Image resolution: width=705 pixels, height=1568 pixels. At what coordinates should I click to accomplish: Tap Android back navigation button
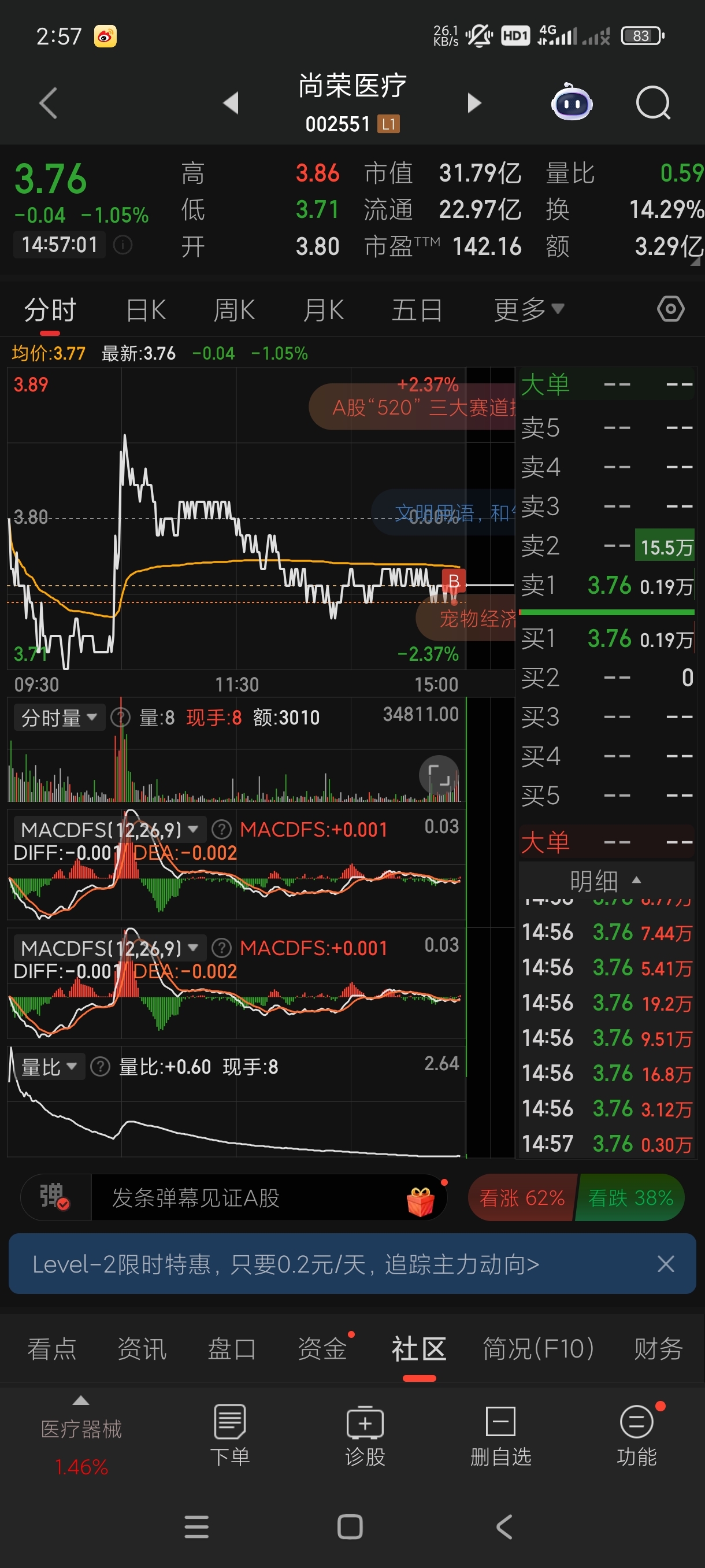[504, 1526]
